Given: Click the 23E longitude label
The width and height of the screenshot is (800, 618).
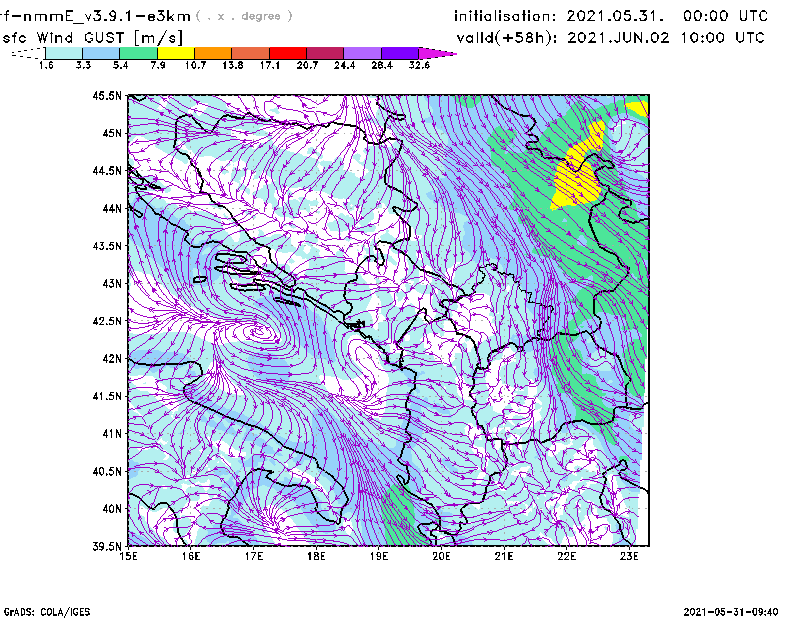Looking at the screenshot, I should pos(629,556).
